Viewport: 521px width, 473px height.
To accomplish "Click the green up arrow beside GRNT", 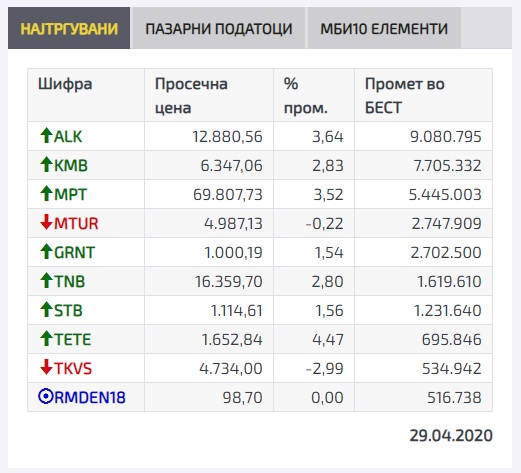I will click(46, 252).
